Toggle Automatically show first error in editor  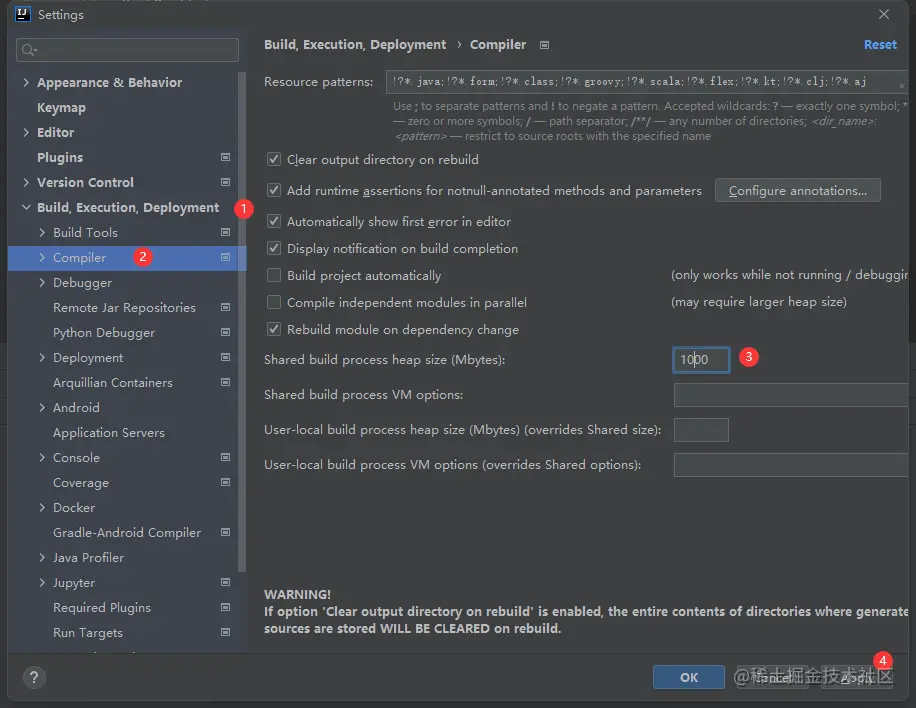273,221
